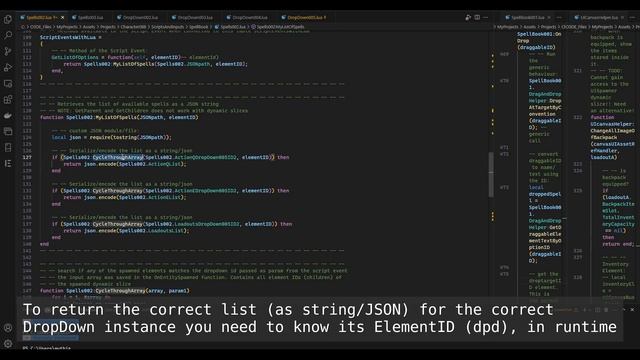Click the editor vertical scrollbar thumb
This screenshot has width=640, height=360.
[491, 175]
